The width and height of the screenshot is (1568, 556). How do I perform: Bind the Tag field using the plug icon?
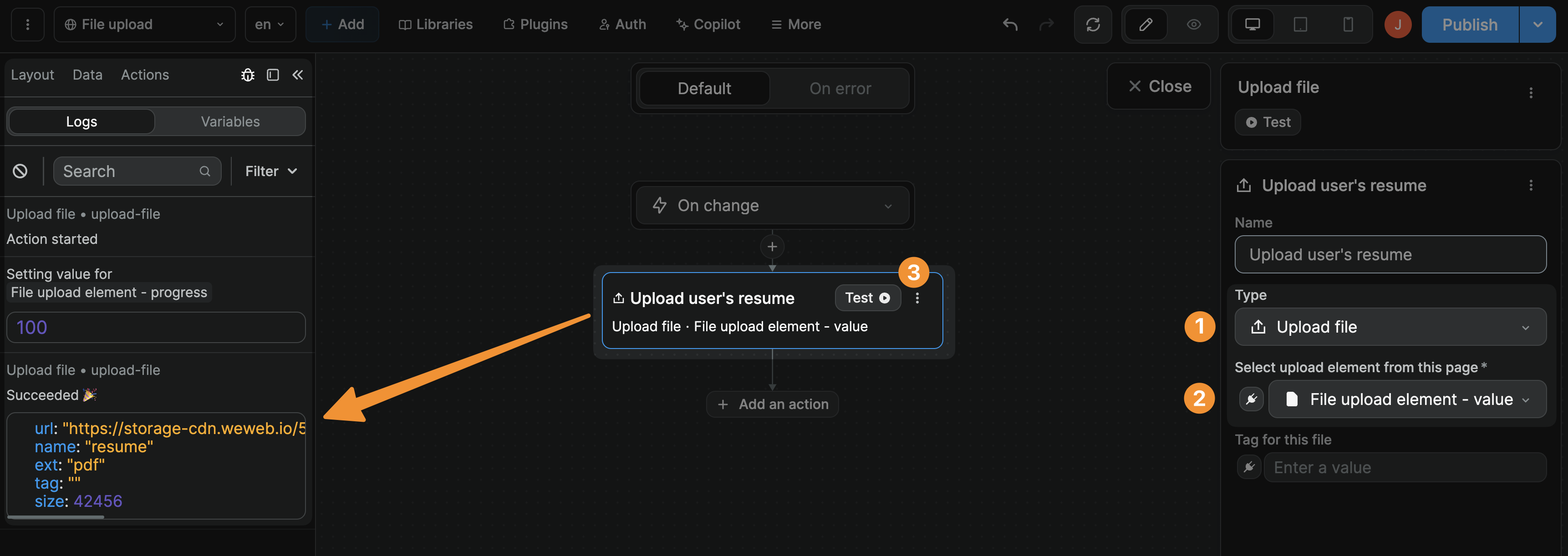1249,467
